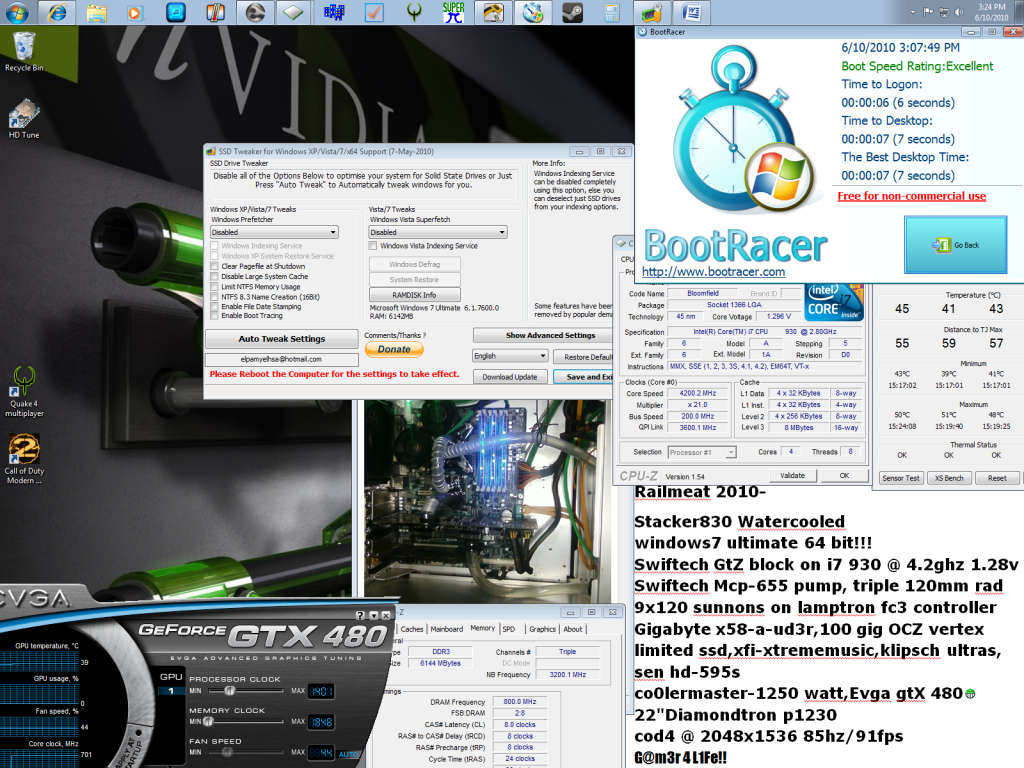Screen dimensions: 1024x768
Task: Switch to Microsoft Word in the taskbar
Action: pos(691,12)
